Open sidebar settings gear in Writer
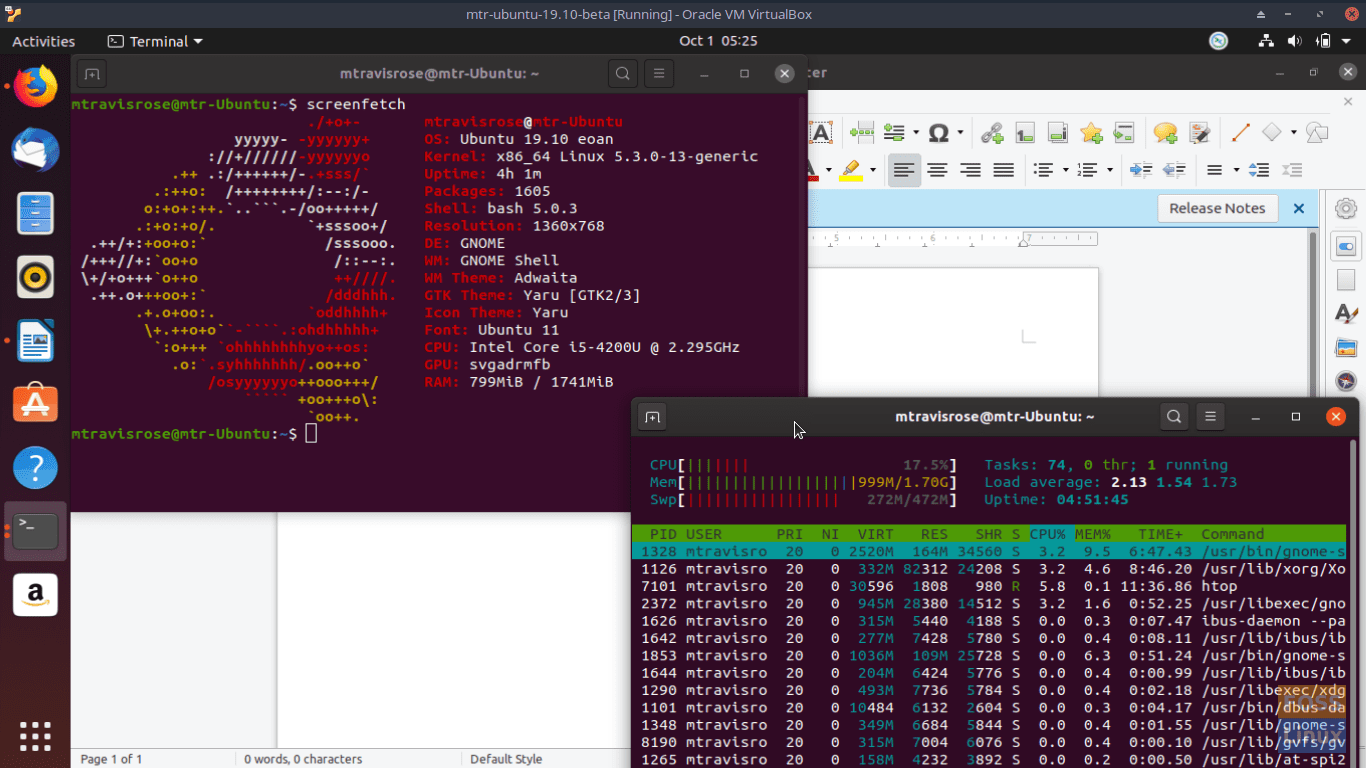The image size is (1366, 768). click(1346, 208)
